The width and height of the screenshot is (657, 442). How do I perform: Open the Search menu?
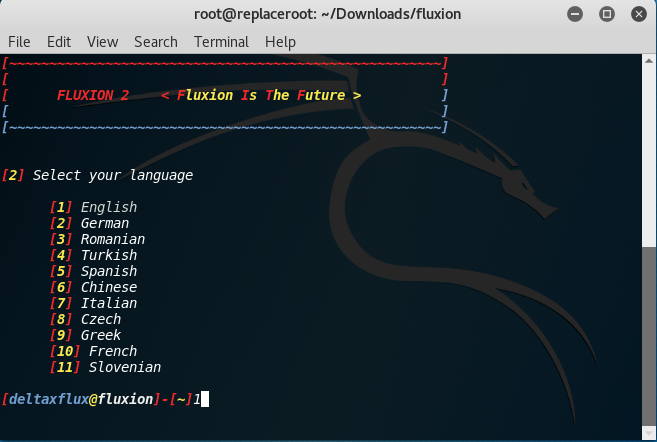pyautogui.click(x=156, y=42)
